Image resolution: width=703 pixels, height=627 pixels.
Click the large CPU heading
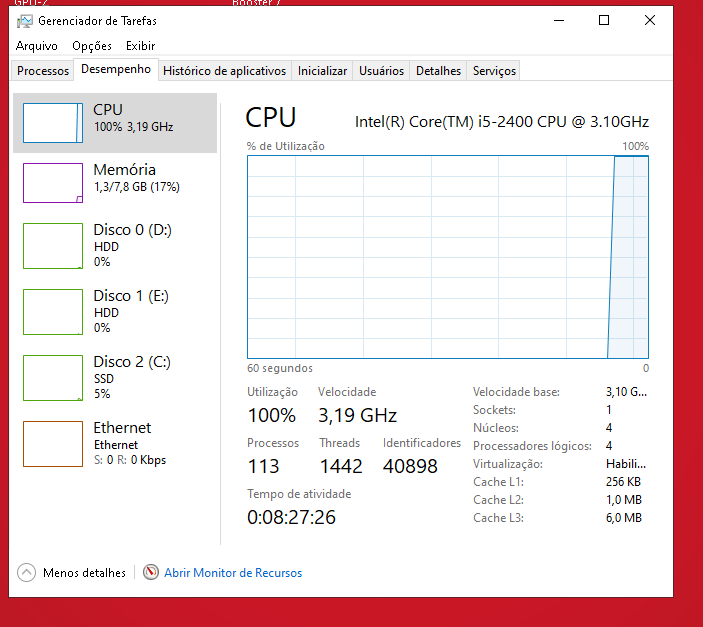pyautogui.click(x=270, y=118)
